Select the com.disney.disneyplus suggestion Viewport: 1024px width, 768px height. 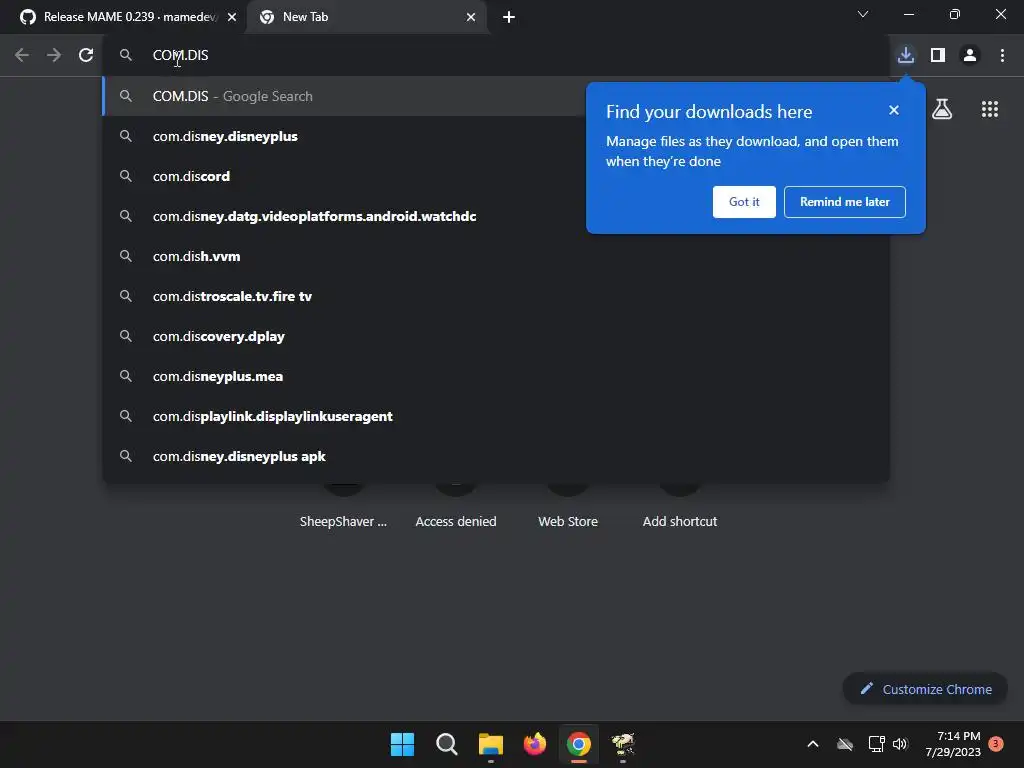point(496,136)
